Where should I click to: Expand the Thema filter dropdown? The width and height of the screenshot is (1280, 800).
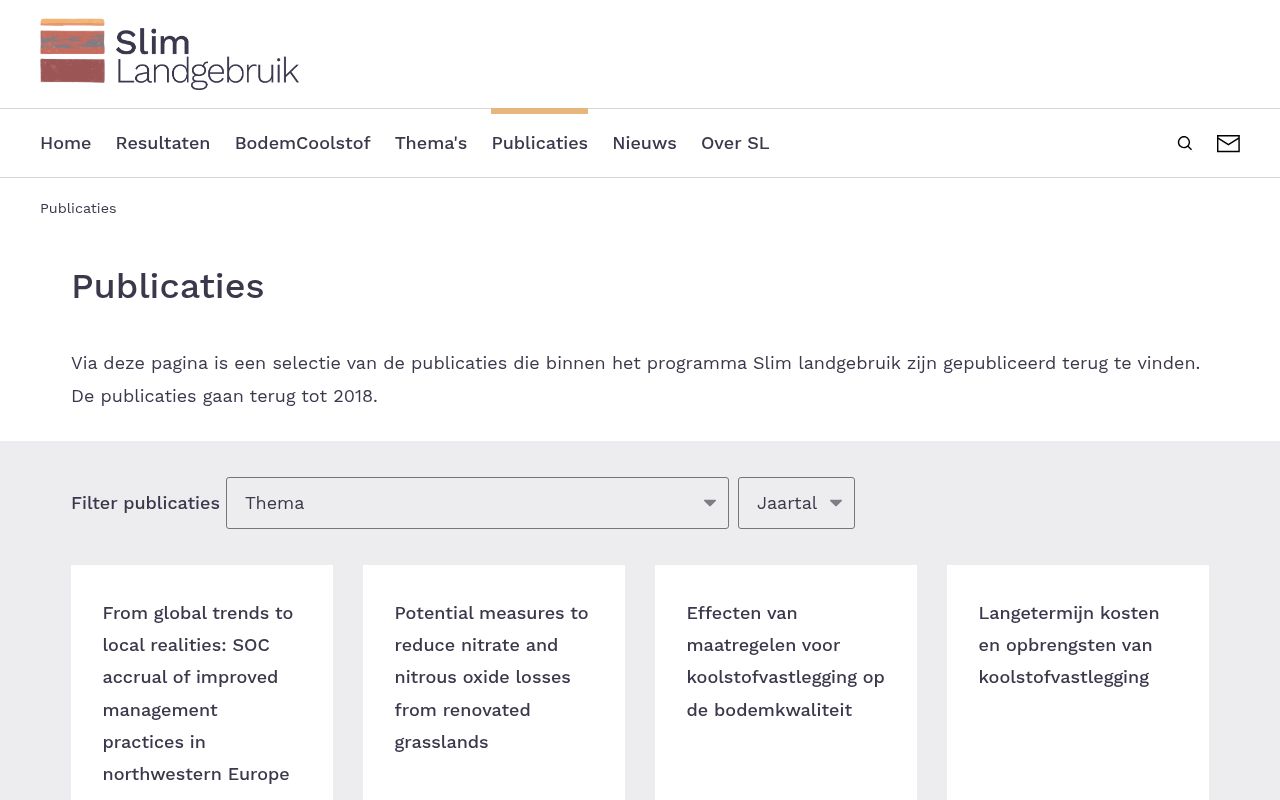coord(477,503)
